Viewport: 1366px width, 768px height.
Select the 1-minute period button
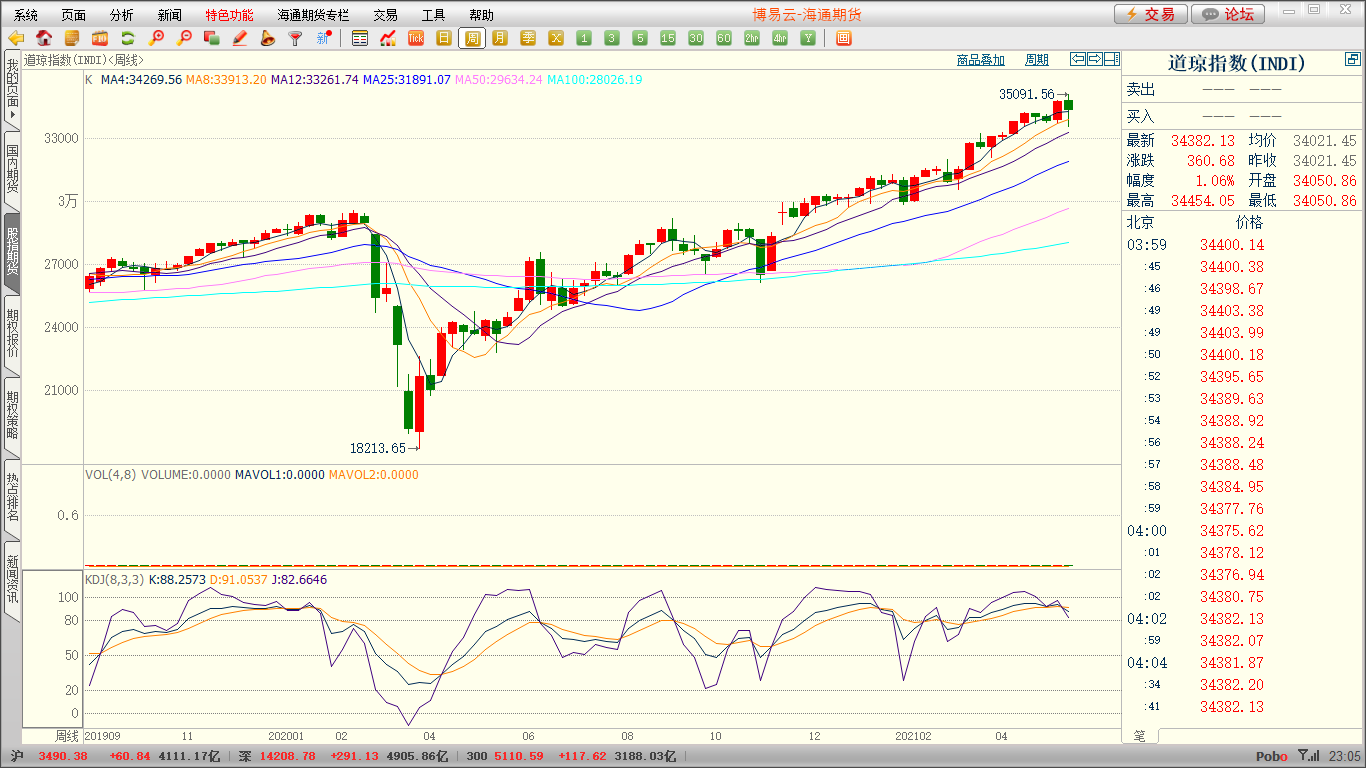(584, 38)
